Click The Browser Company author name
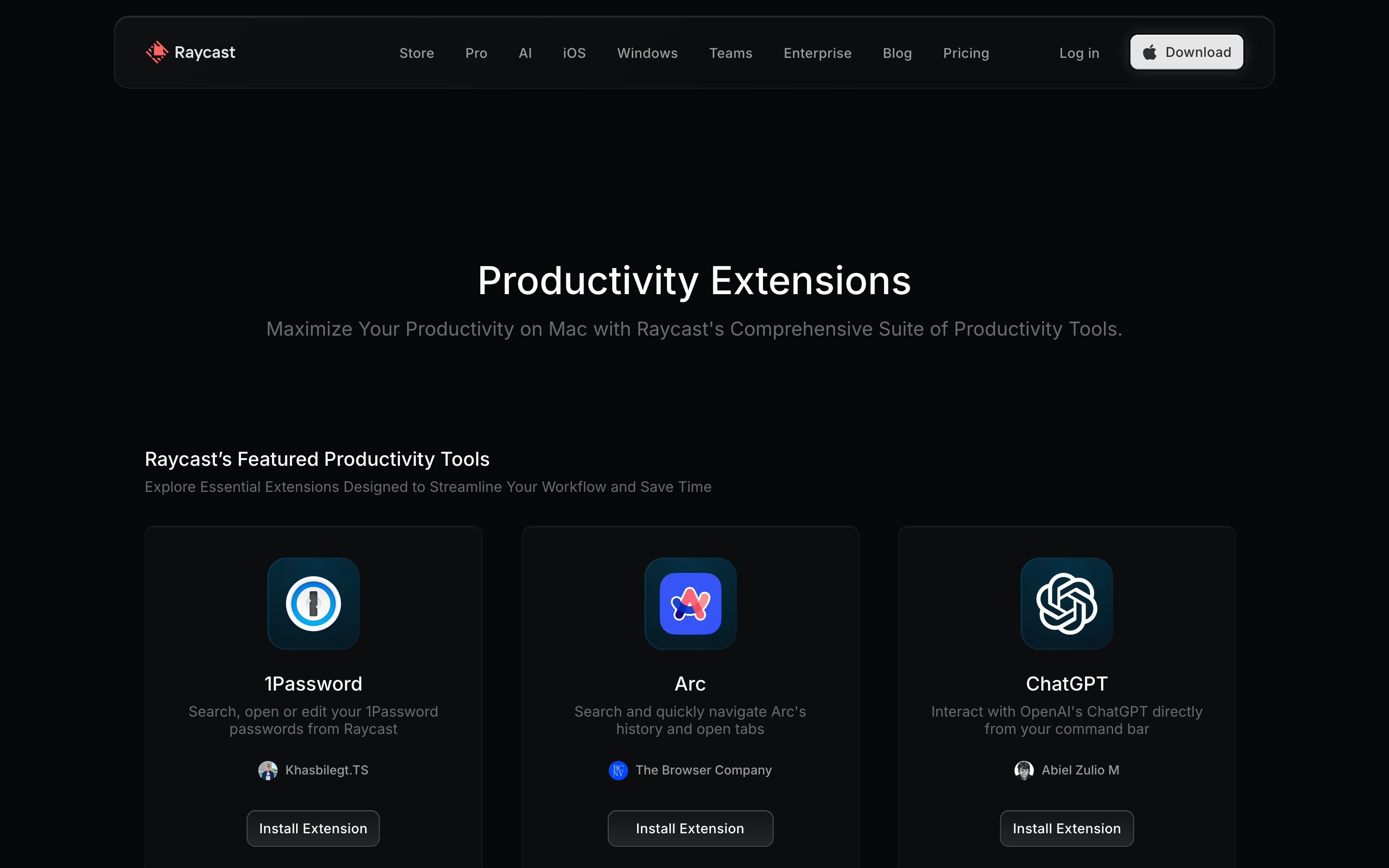 [704, 771]
